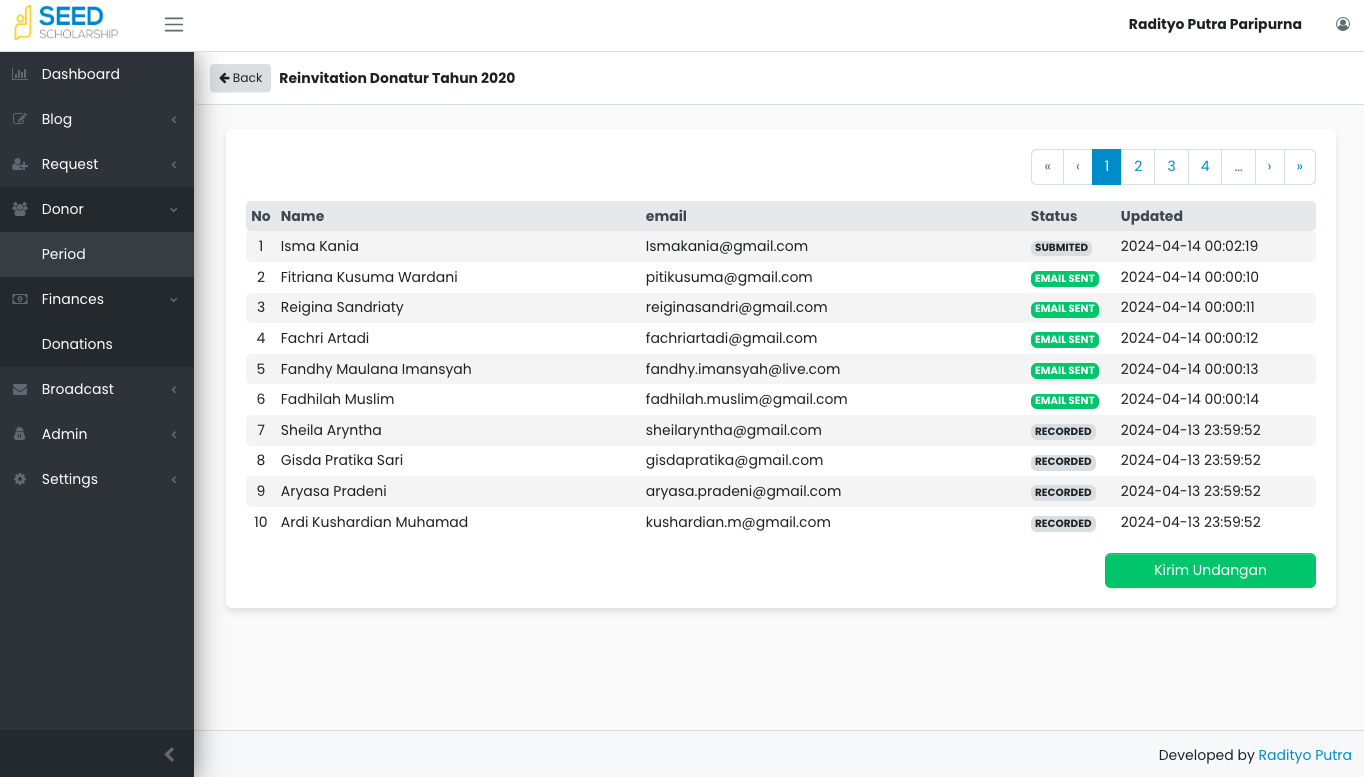Jump to first page with « button
The image size is (1364, 777).
(1047, 167)
